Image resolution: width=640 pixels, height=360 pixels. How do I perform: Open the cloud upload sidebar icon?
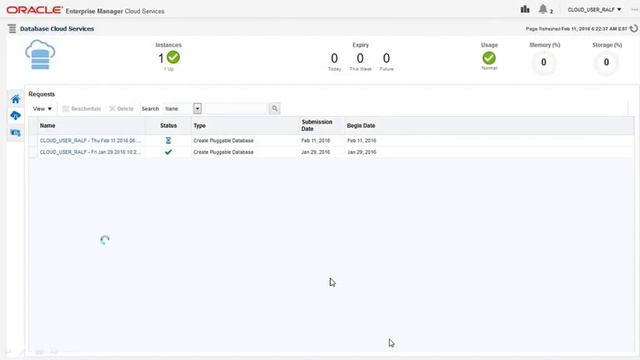[x=16, y=116]
